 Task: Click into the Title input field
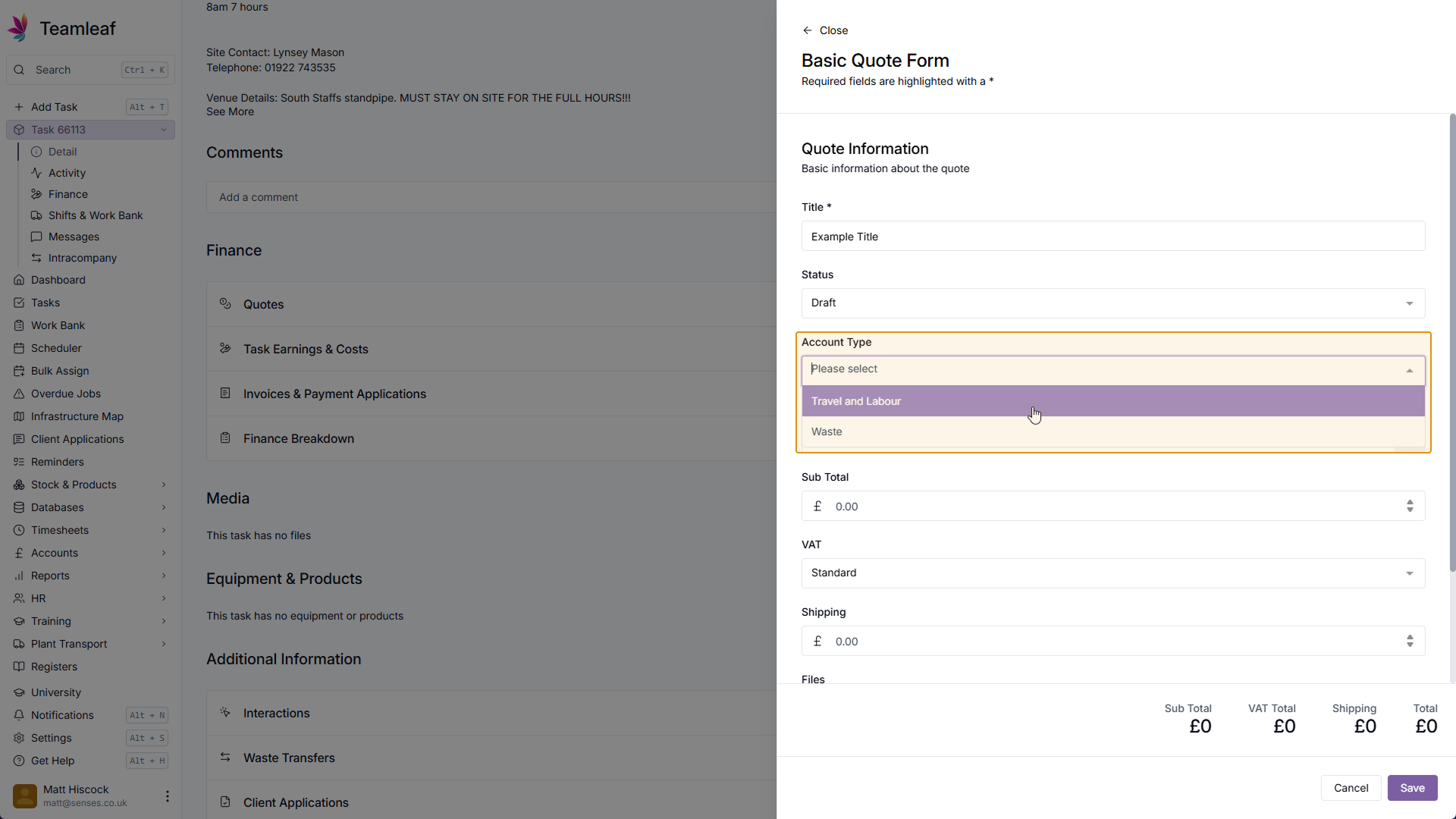pos(1112,237)
